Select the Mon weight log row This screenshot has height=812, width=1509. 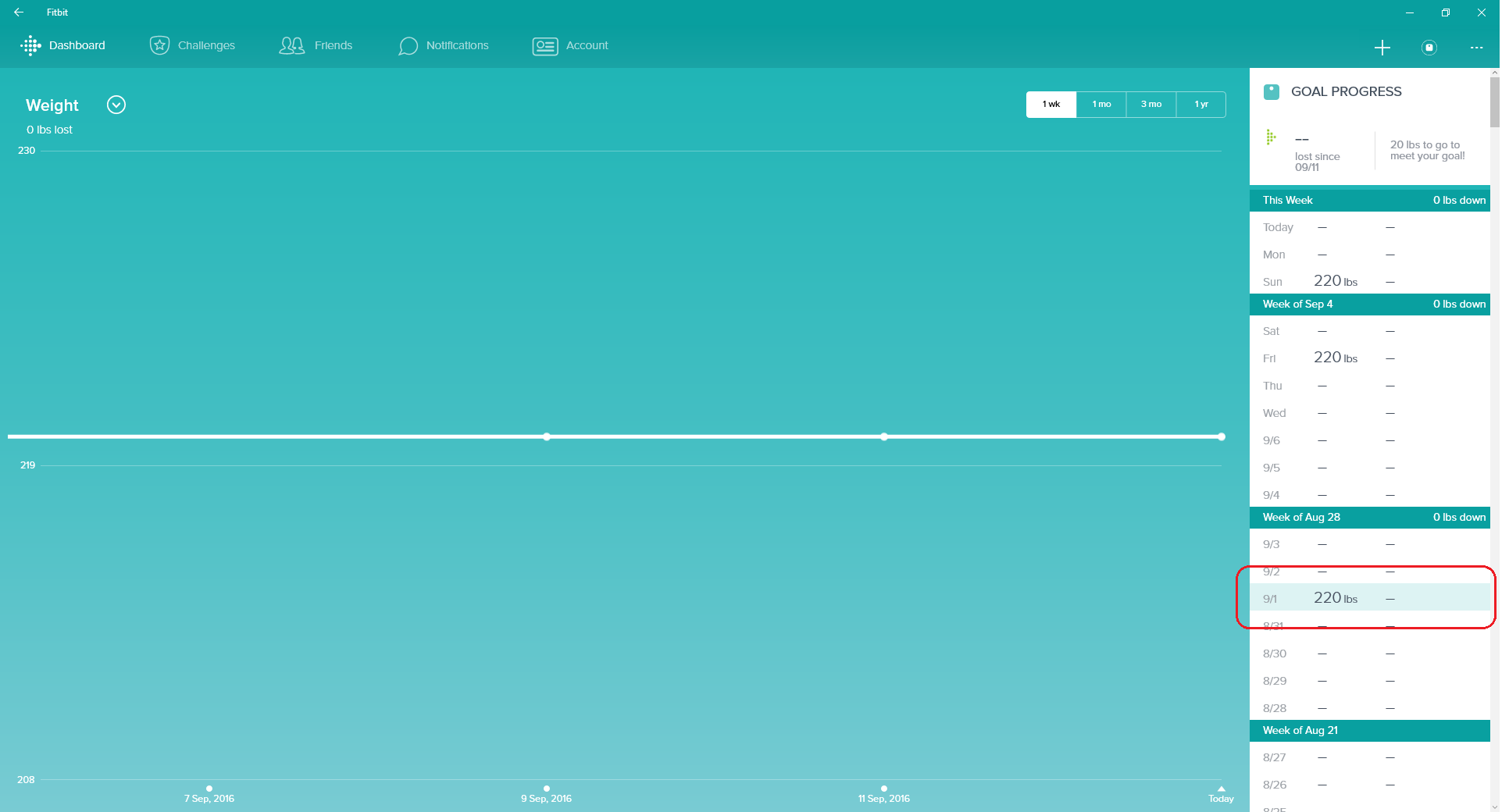(x=1369, y=255)
